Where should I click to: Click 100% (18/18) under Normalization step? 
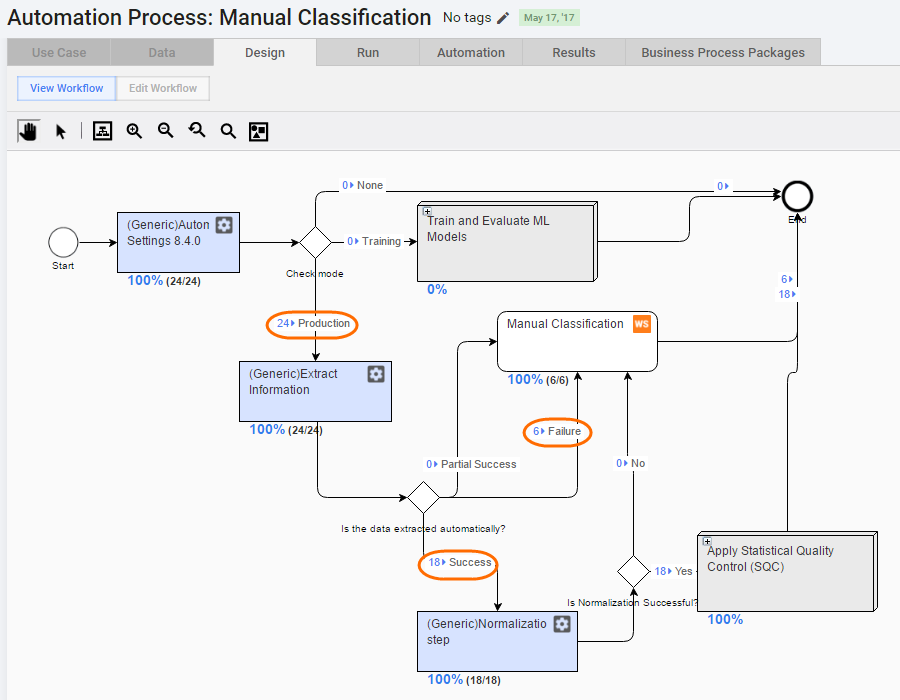click(464, 680)
